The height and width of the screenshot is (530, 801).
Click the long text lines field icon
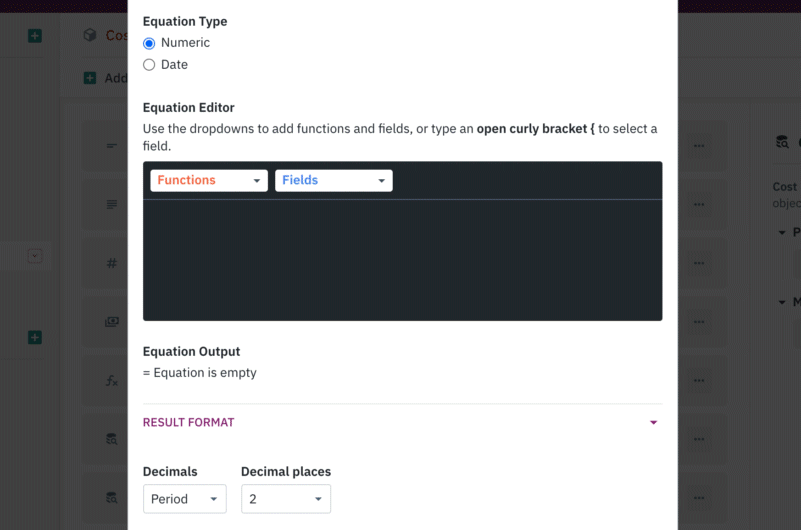tap(112, 205)
